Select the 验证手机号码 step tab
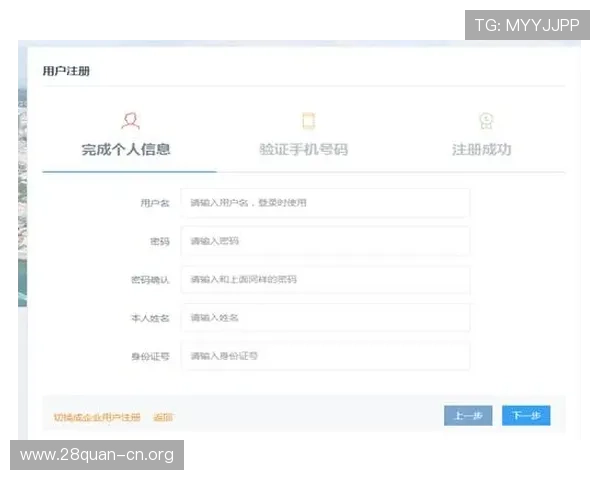 [x=303, y=150]
